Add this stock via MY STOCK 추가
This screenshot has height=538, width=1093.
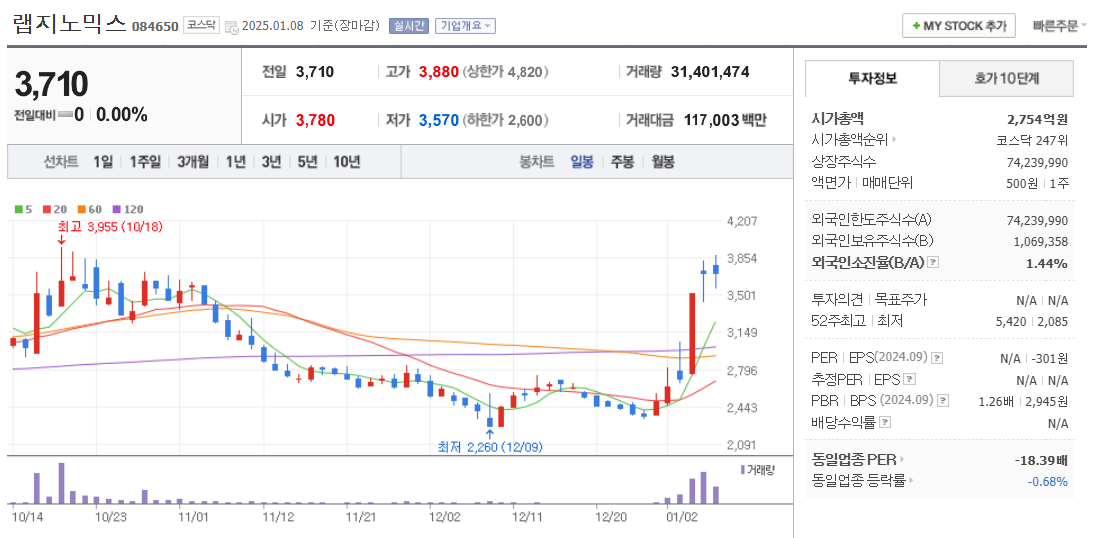click(958, 26)
